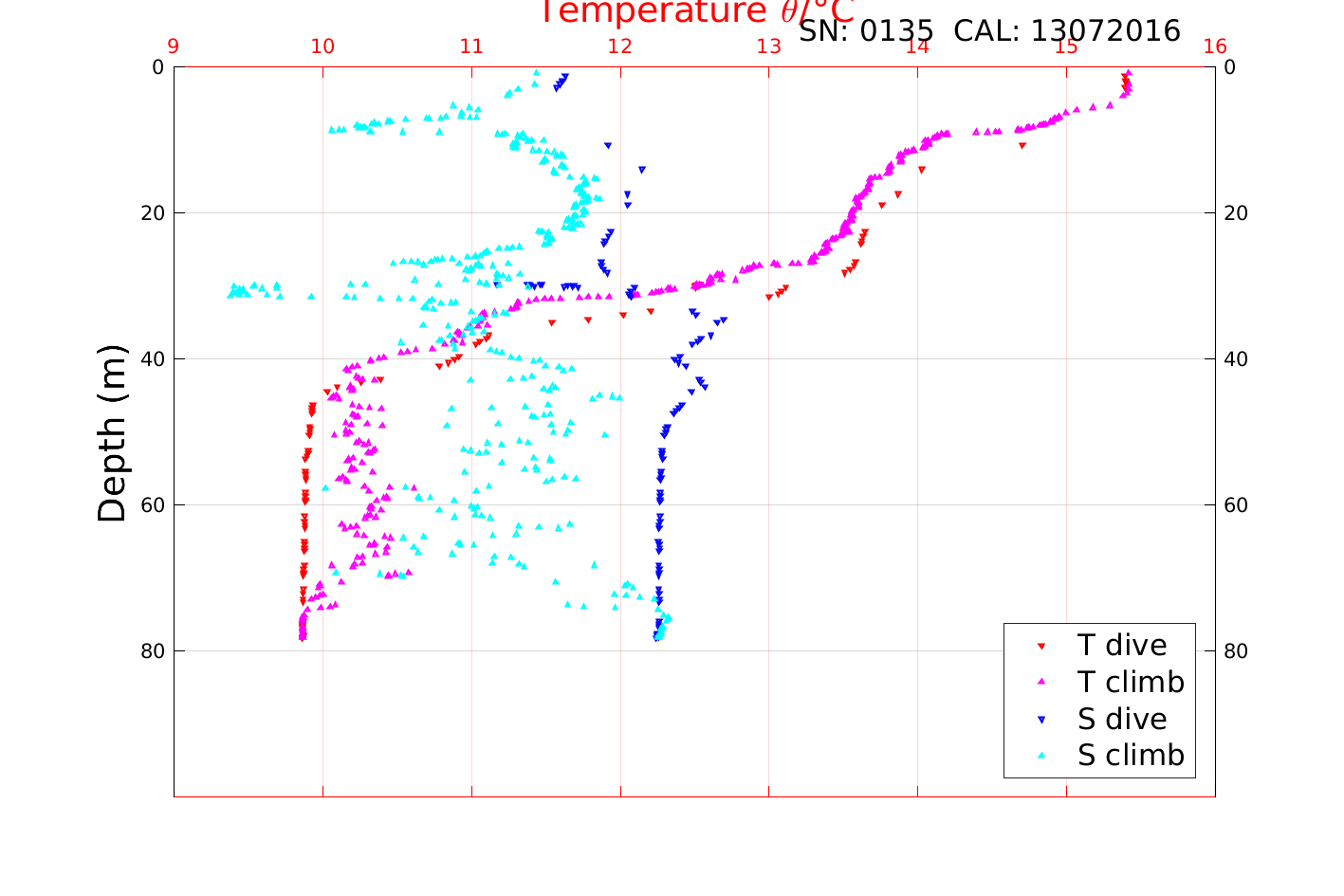Click the temperature tick label 10
Image resolution: width=1344 pixels, height=896 pixels.
(x=322, y=46)
